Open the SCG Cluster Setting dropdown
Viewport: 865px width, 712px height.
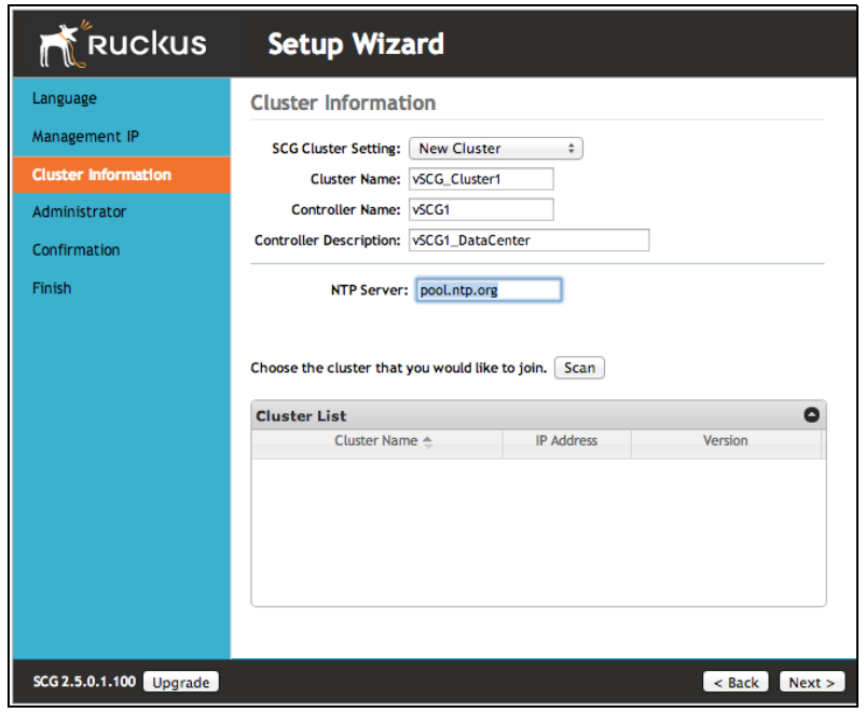[x=495, y=148]
